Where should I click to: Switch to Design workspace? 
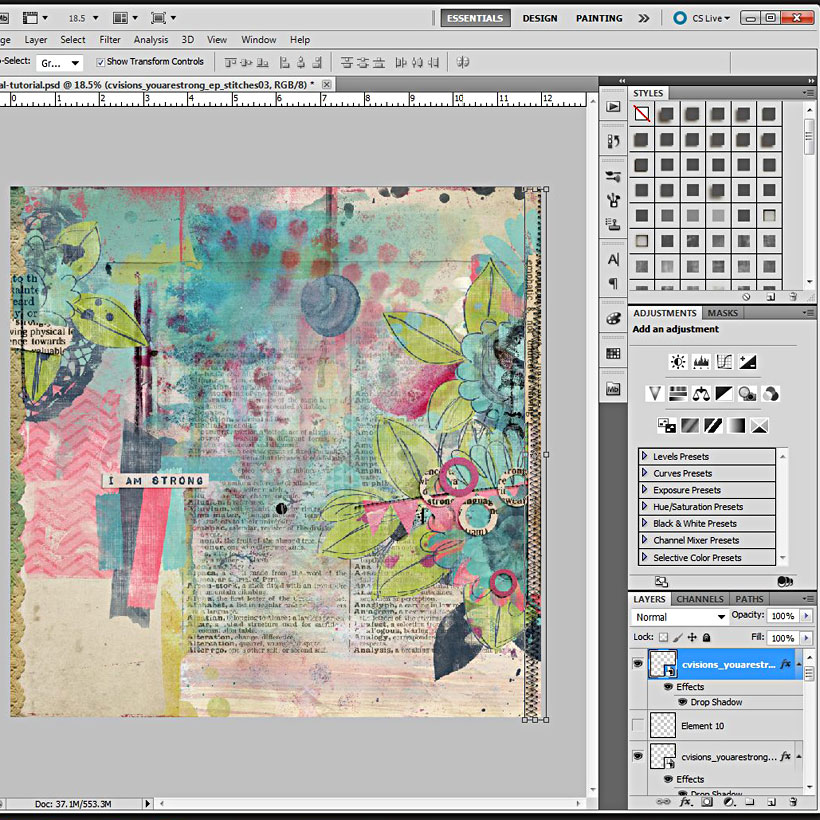540,18
